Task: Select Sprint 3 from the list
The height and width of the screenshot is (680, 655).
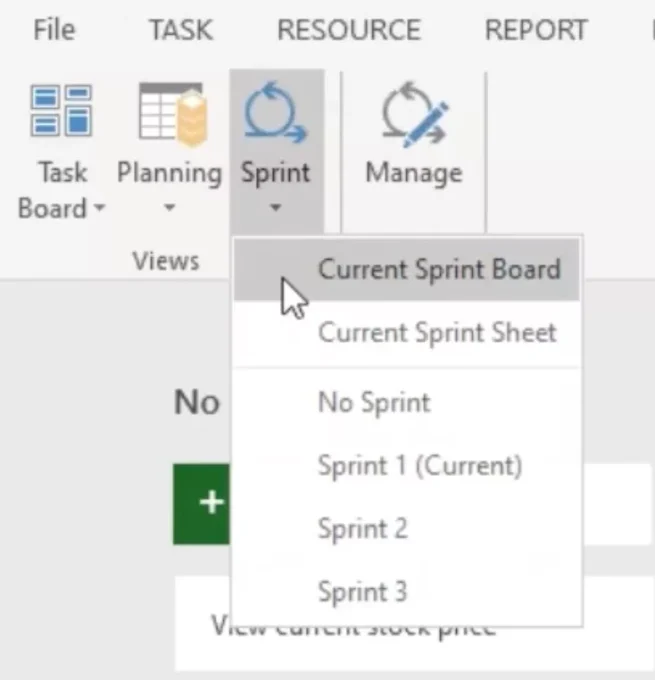Action: (x=406, y=592)
